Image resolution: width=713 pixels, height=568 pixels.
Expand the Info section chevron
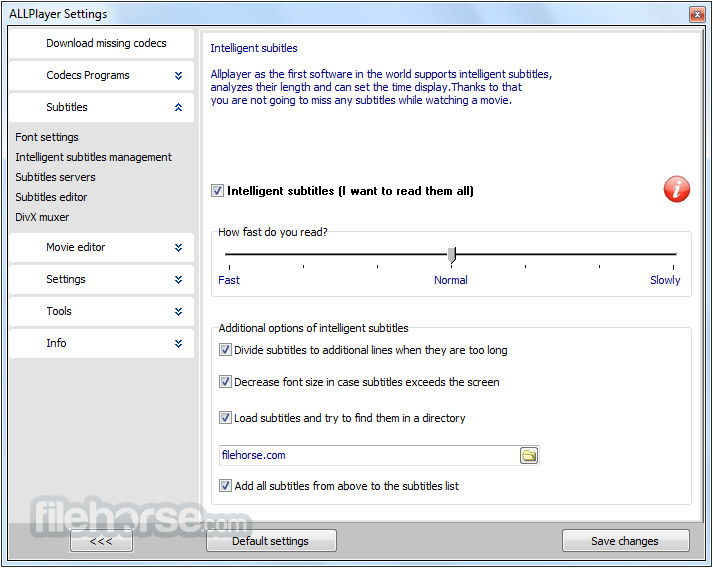pos(178,343)
